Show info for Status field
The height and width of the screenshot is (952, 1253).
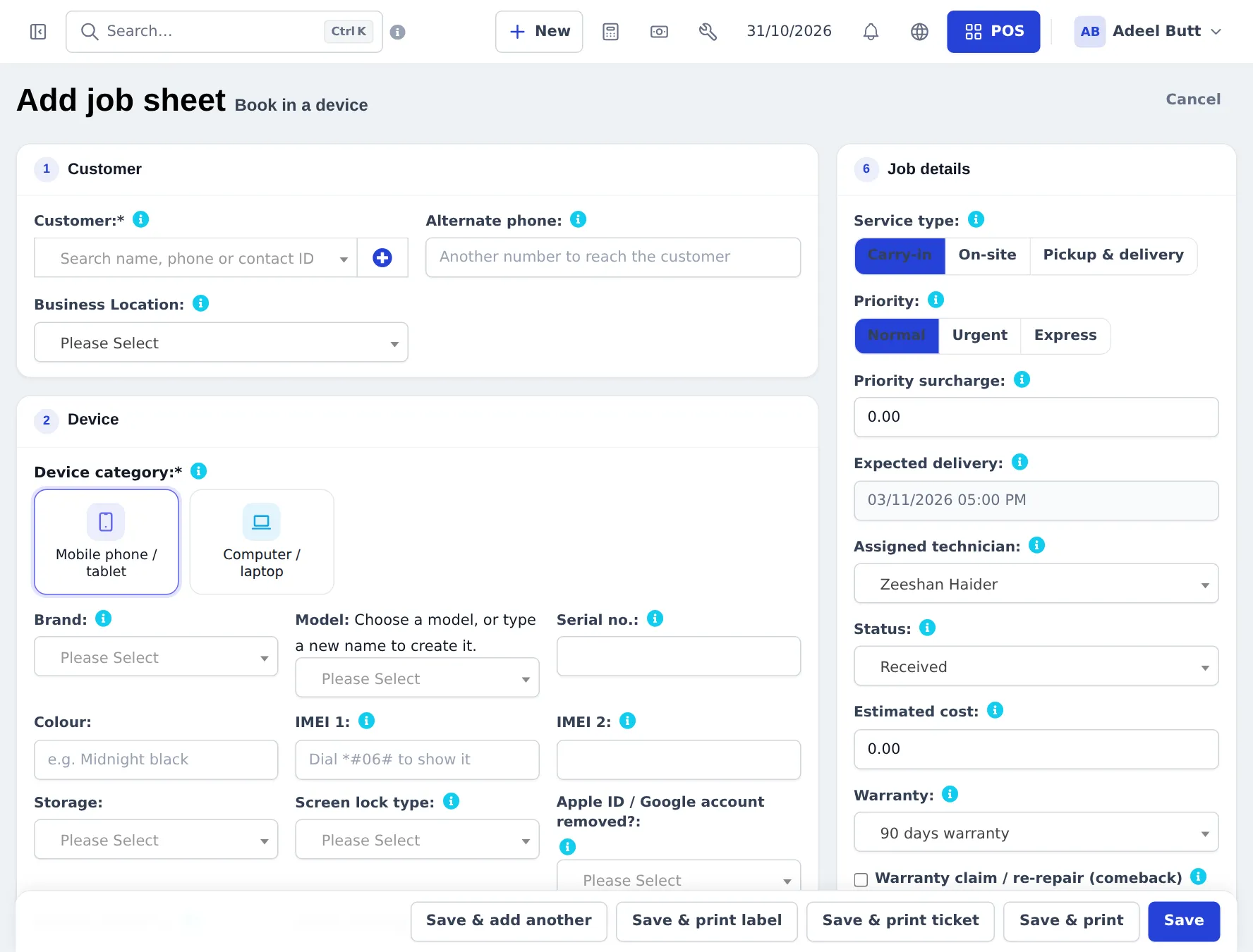coord(928,628)
